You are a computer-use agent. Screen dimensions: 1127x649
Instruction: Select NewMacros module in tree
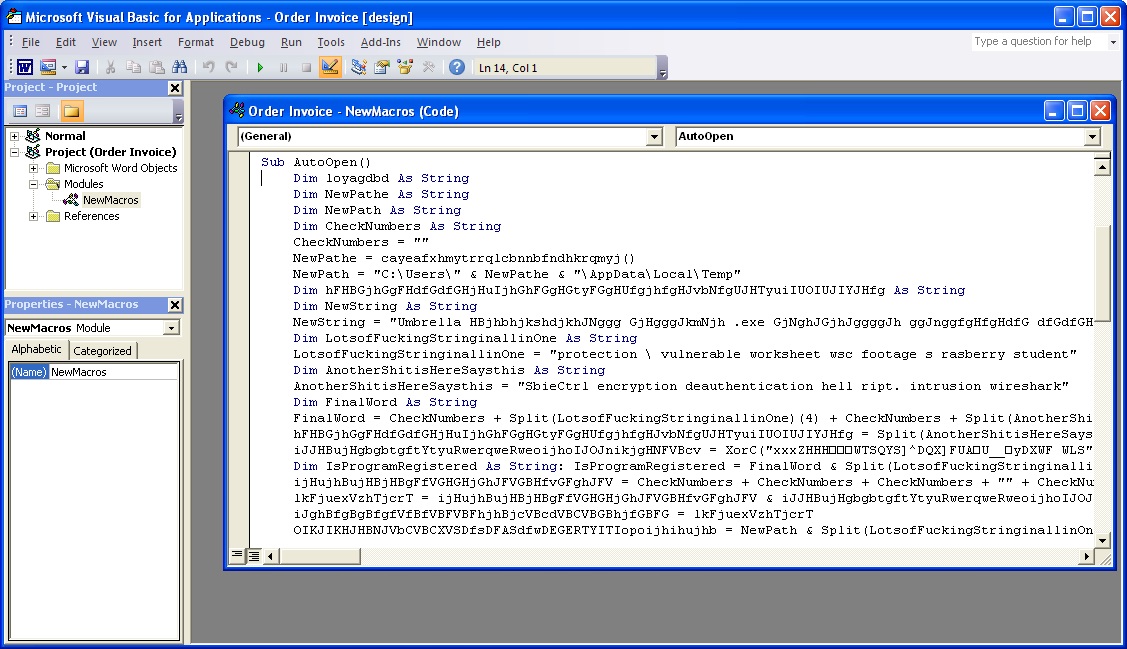point(110,200)
